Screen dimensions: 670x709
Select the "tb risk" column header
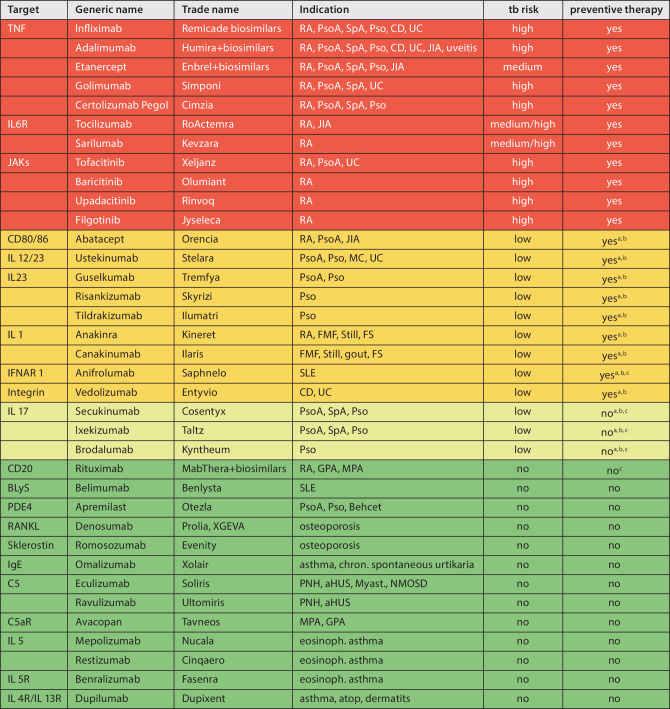521,9
